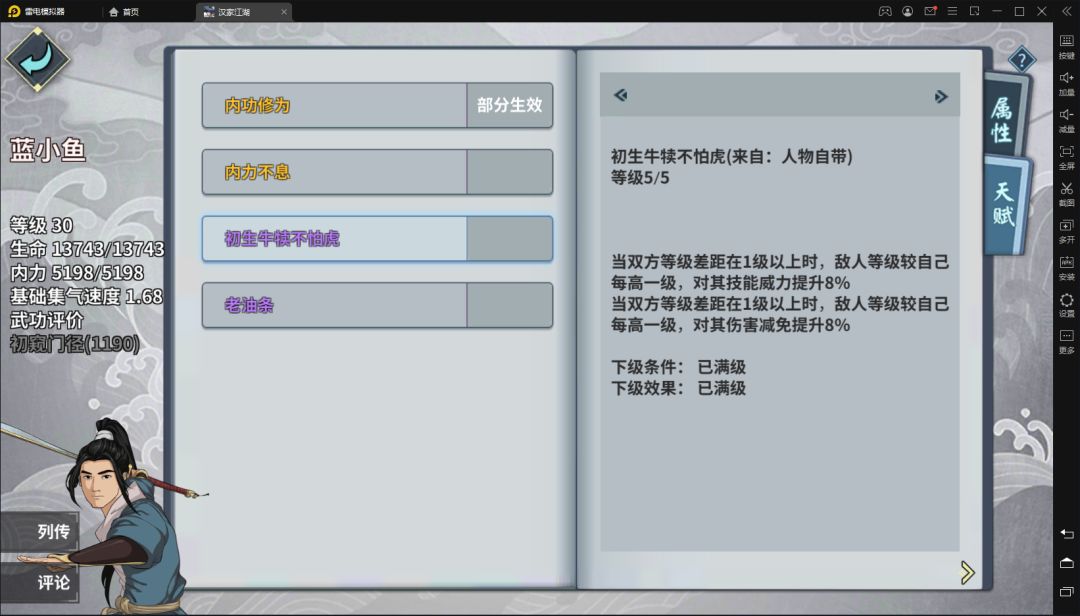Decrease volume with 减量 icon
Screen dimensions: 1080x616
[1066, 120]
